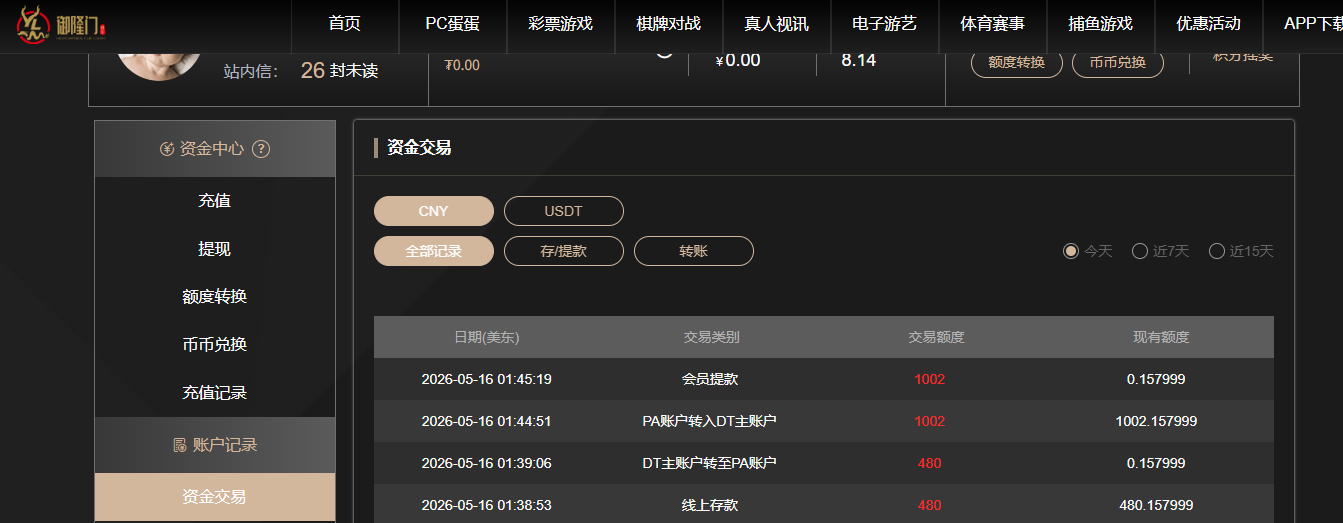Click the date 2026-05-16 01:39:06
Image resolution: width=1343 pixels, height=523 pixels.
[x=487, y=463]
